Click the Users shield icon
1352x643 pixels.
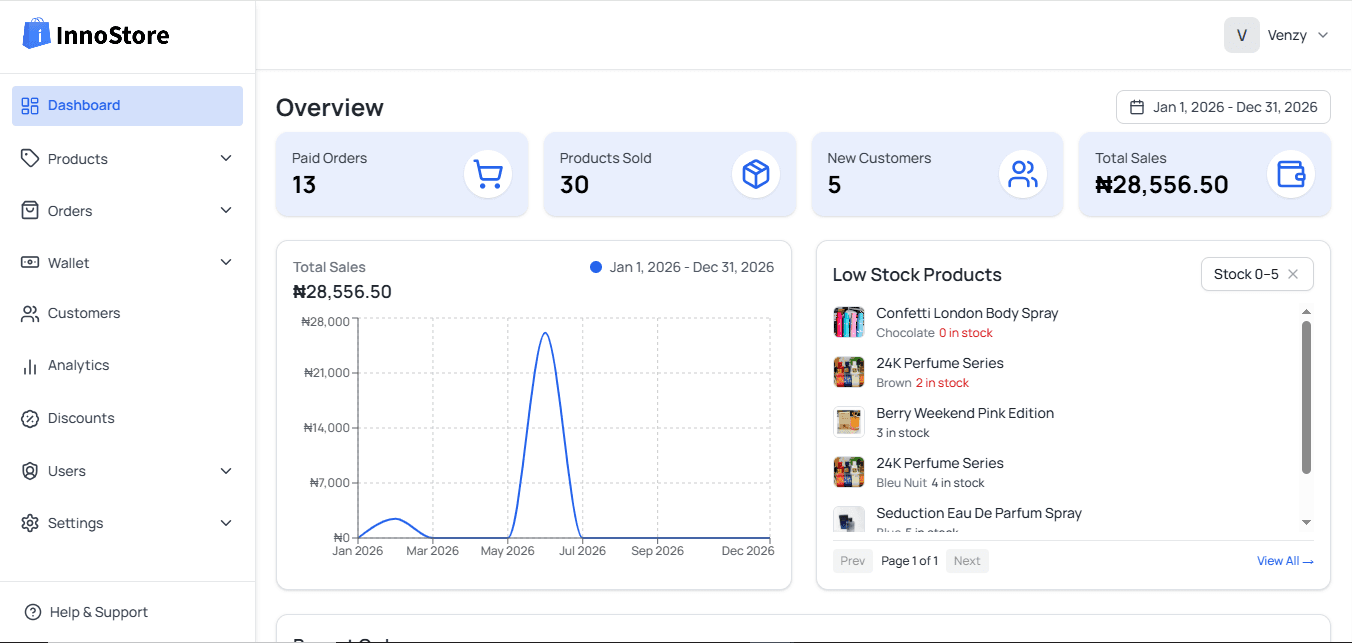point(30,471)
